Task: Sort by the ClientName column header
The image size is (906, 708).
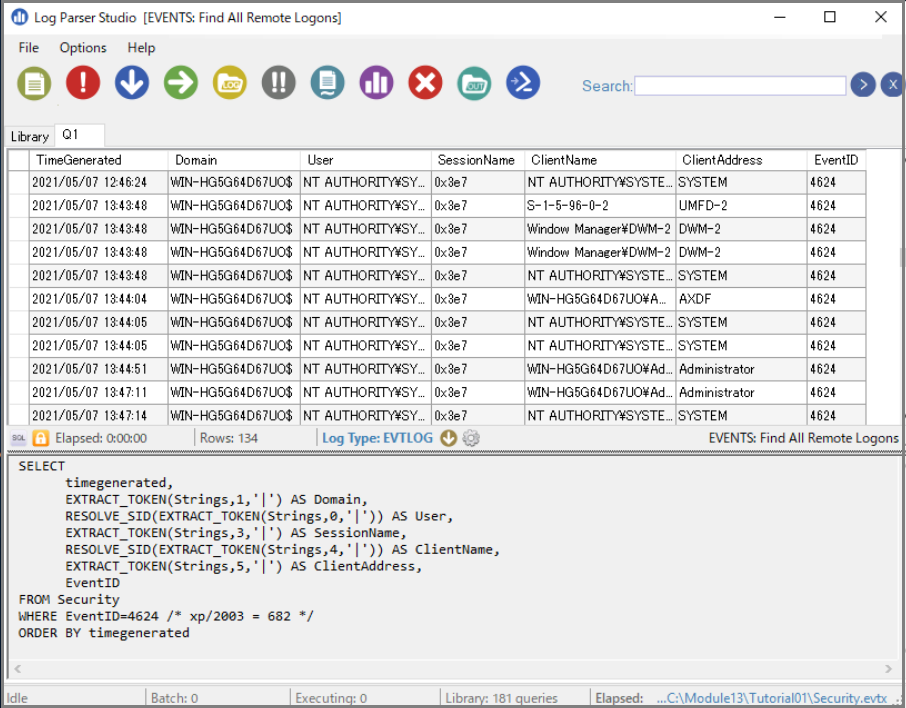Action: [x=600, y=160]
